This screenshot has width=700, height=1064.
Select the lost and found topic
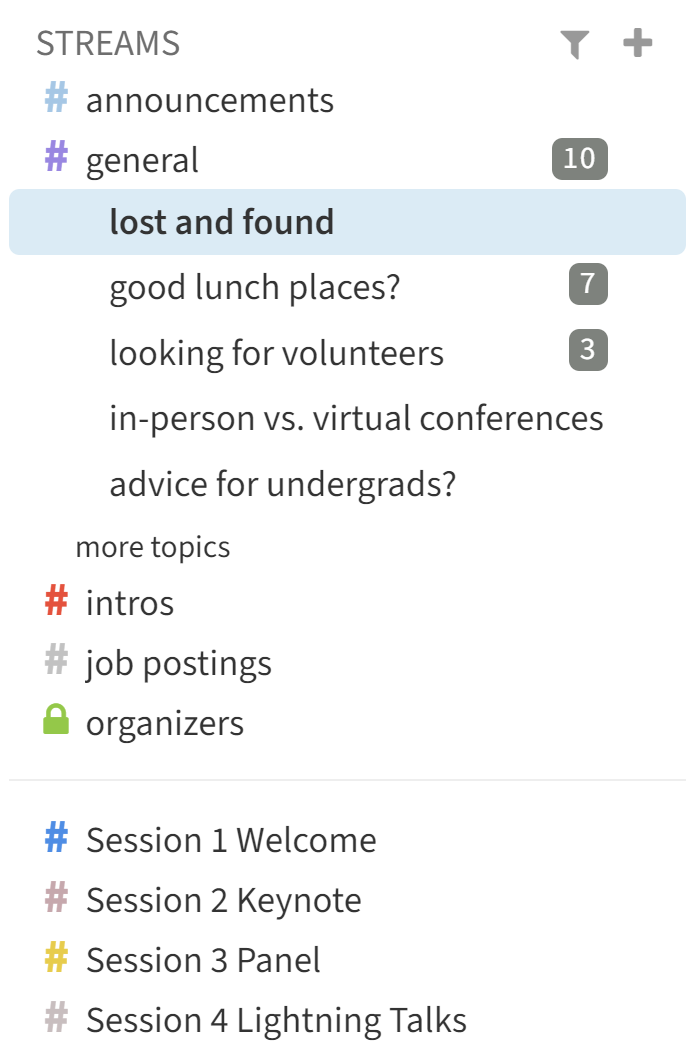(222, 222)
